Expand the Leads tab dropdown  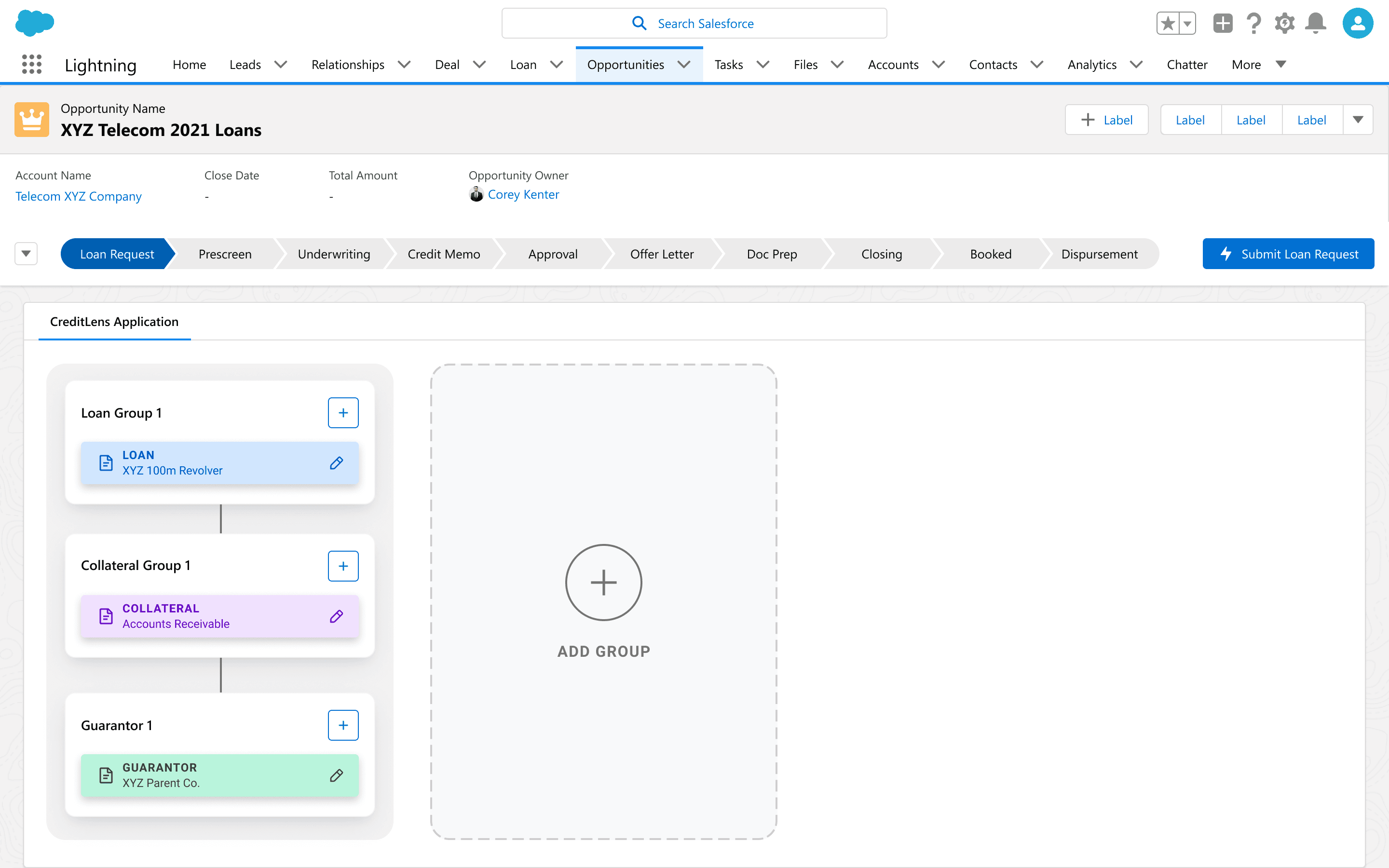pos(281,64)
